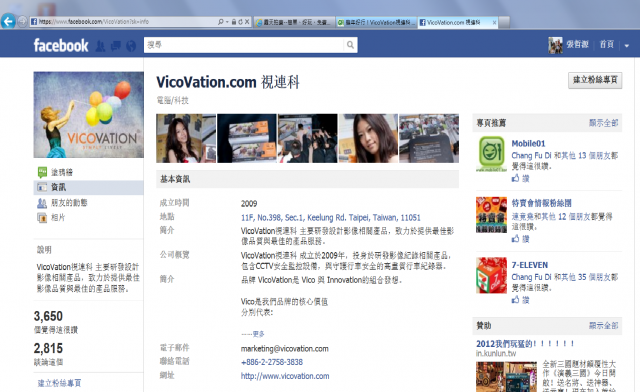Click 顯示全部 in recommended pages section
This screenshot has width=640, height=392.
(603, 123)
